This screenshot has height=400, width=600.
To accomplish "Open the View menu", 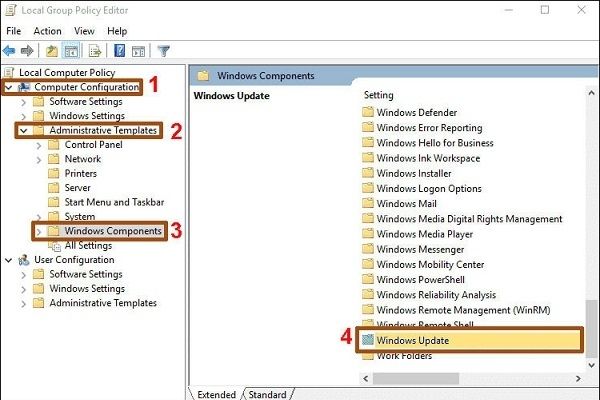I will tap(84, 31).
